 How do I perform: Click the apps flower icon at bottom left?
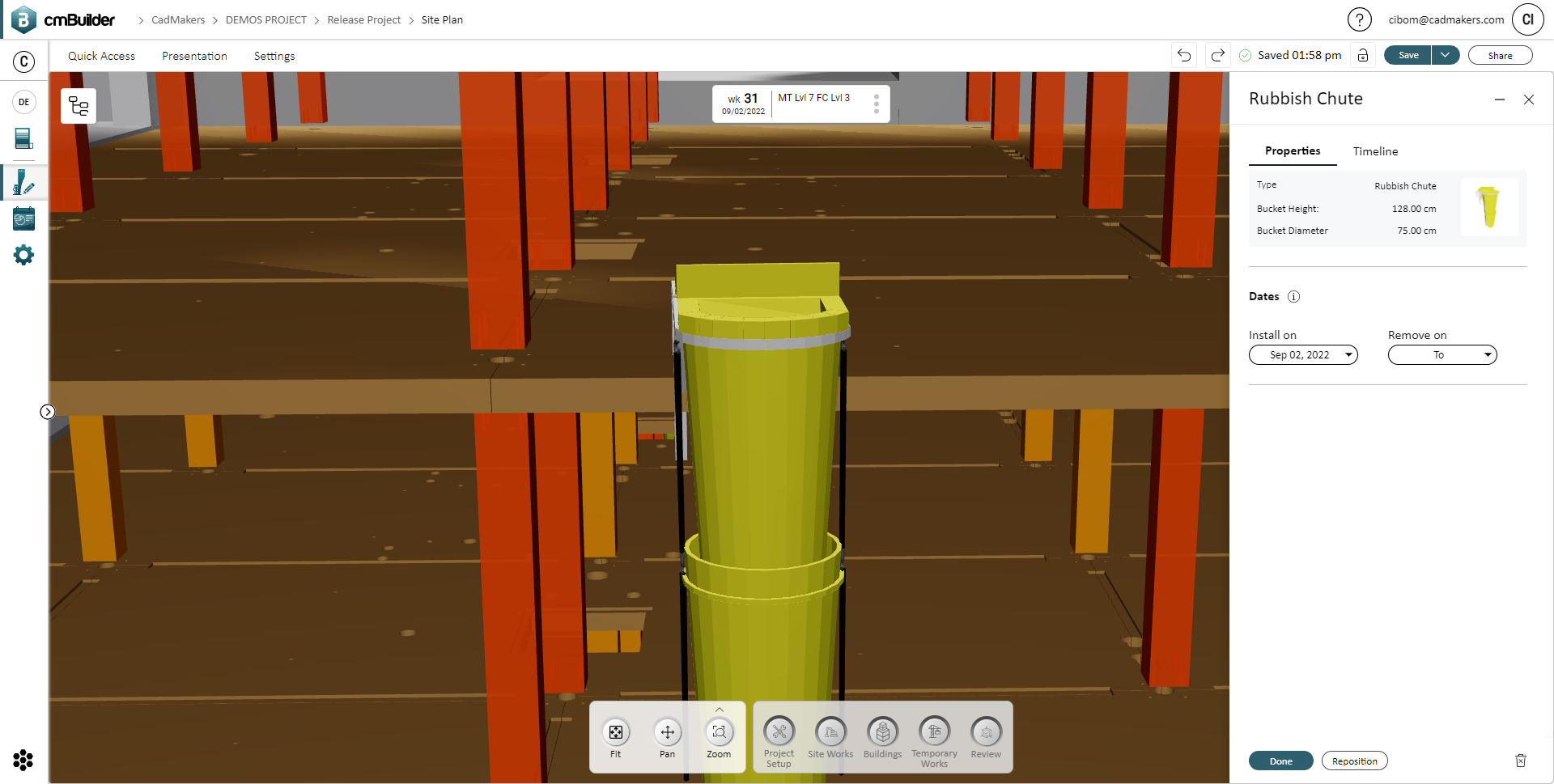pos(23,761)
